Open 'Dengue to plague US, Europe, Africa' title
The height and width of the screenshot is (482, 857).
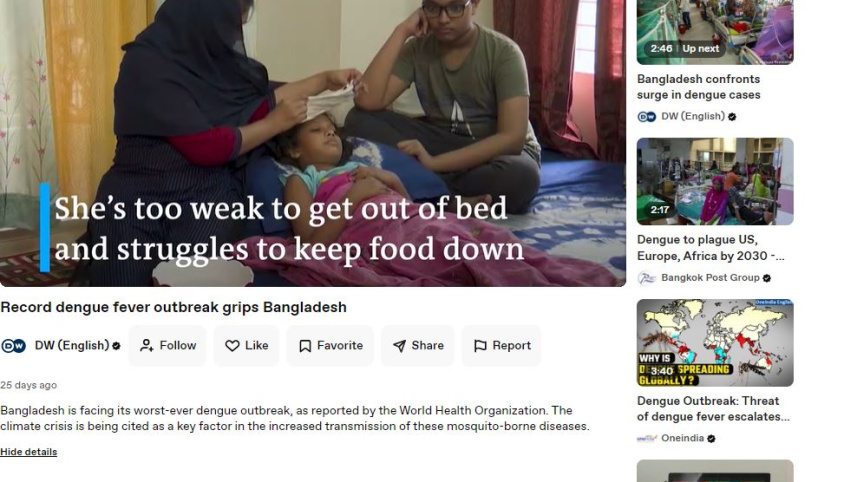(x=711, y=248)
